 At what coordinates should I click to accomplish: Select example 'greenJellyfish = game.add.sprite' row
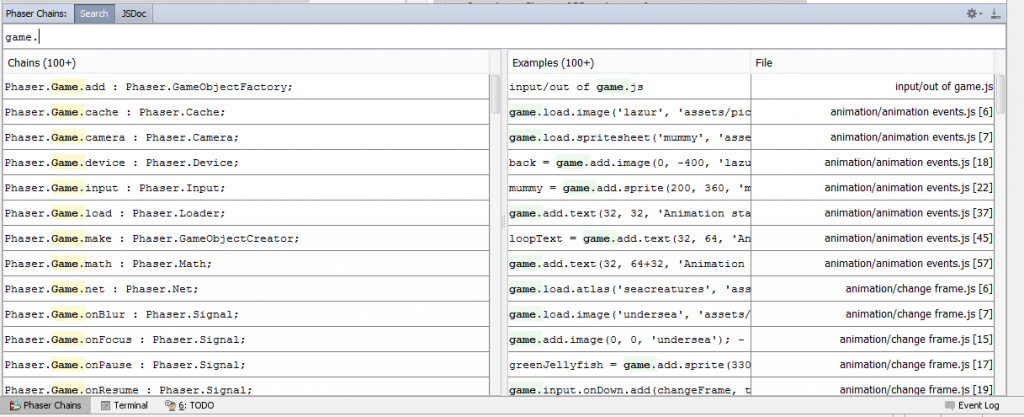629,365
